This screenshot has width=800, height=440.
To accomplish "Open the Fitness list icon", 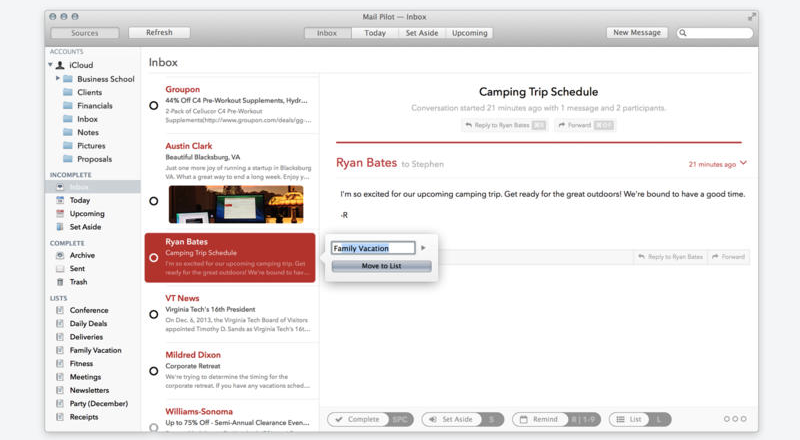I will (x=60, y=363).
